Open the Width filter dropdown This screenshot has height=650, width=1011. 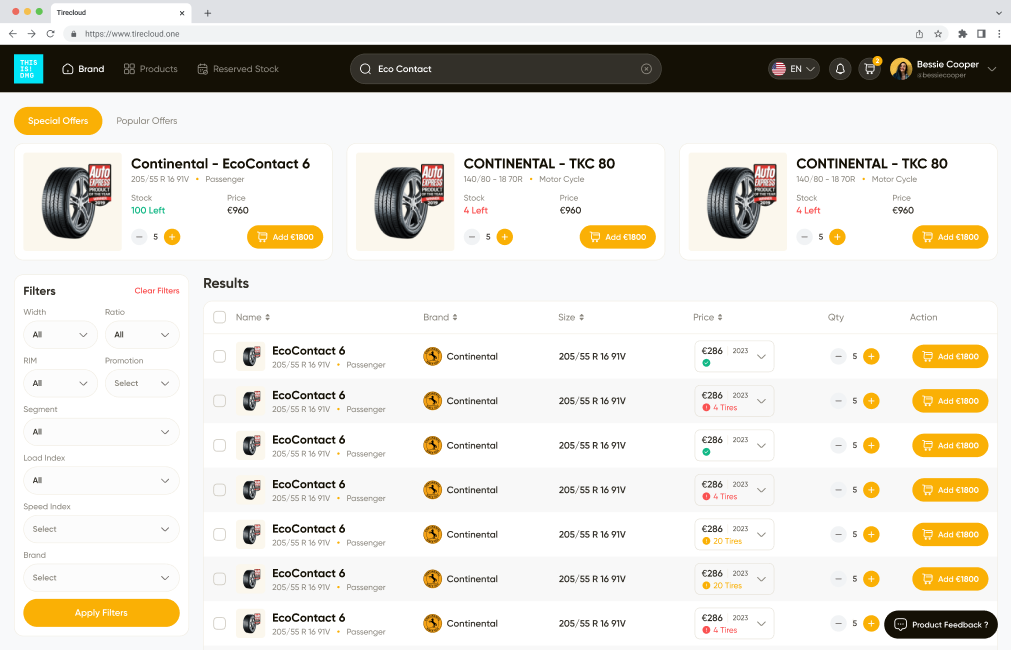(x=61, y=335)
